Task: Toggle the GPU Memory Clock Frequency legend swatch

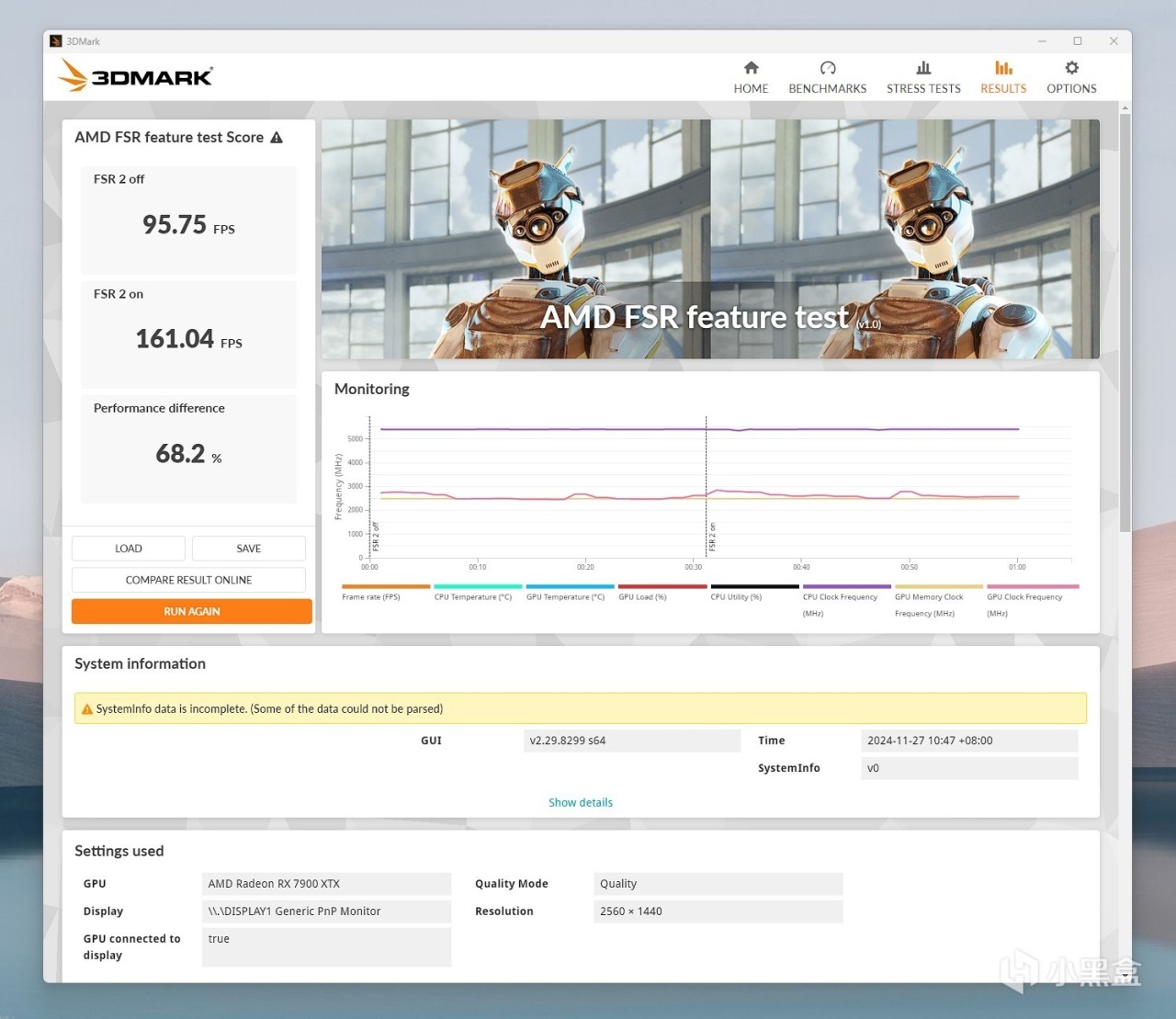Action: [x=939, y=586]
